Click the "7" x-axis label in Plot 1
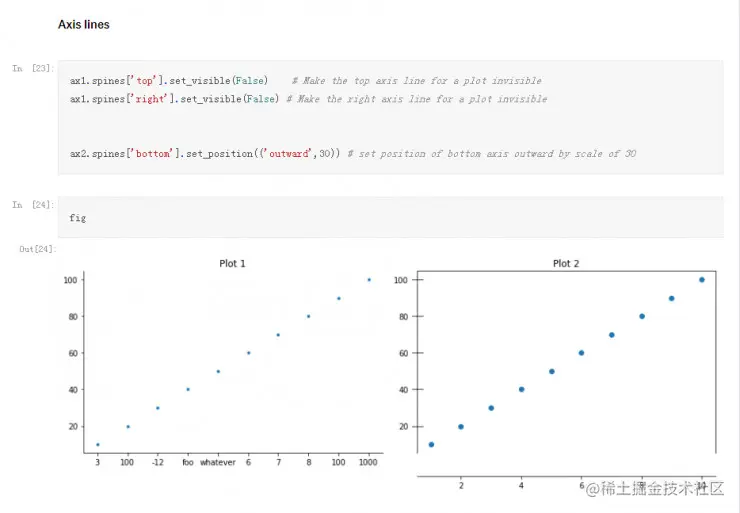 click(278, 462)
